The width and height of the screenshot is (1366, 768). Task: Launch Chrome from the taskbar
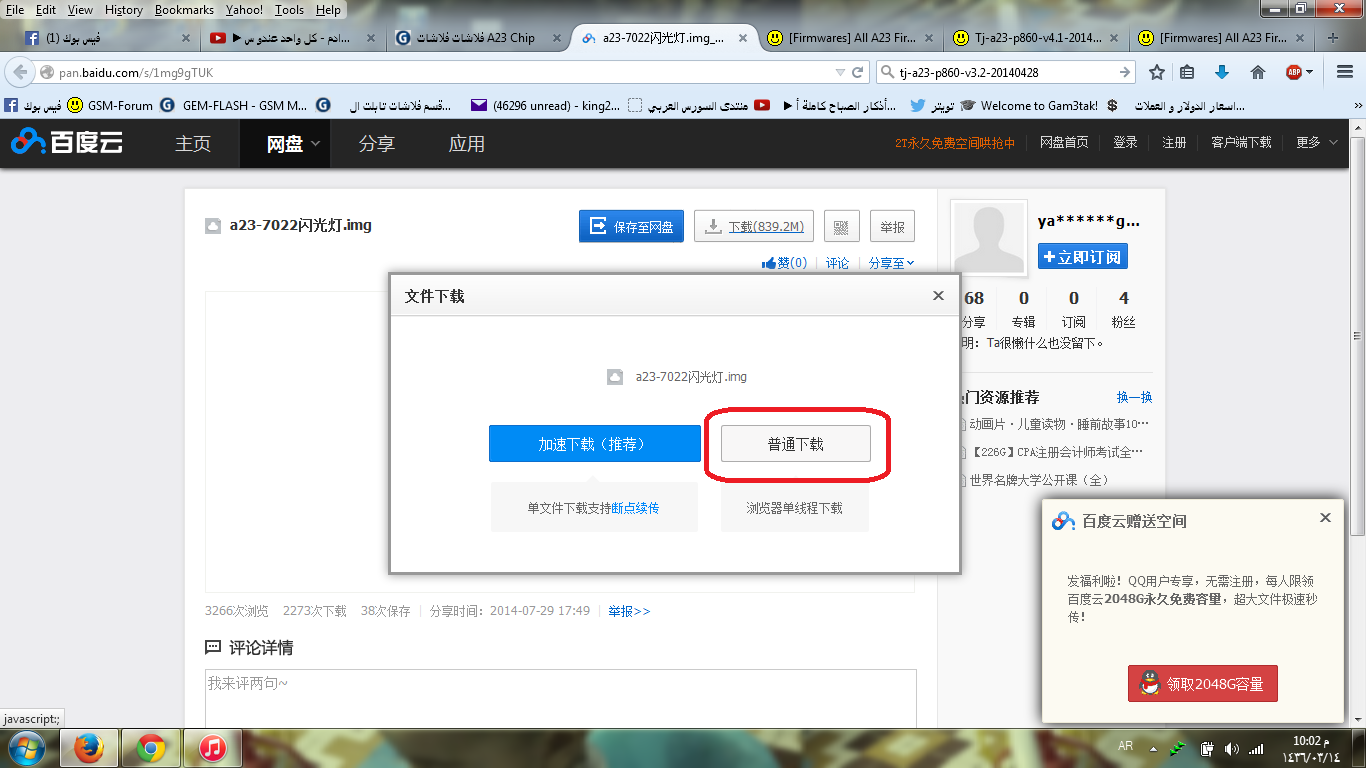[x=151, y=748]
